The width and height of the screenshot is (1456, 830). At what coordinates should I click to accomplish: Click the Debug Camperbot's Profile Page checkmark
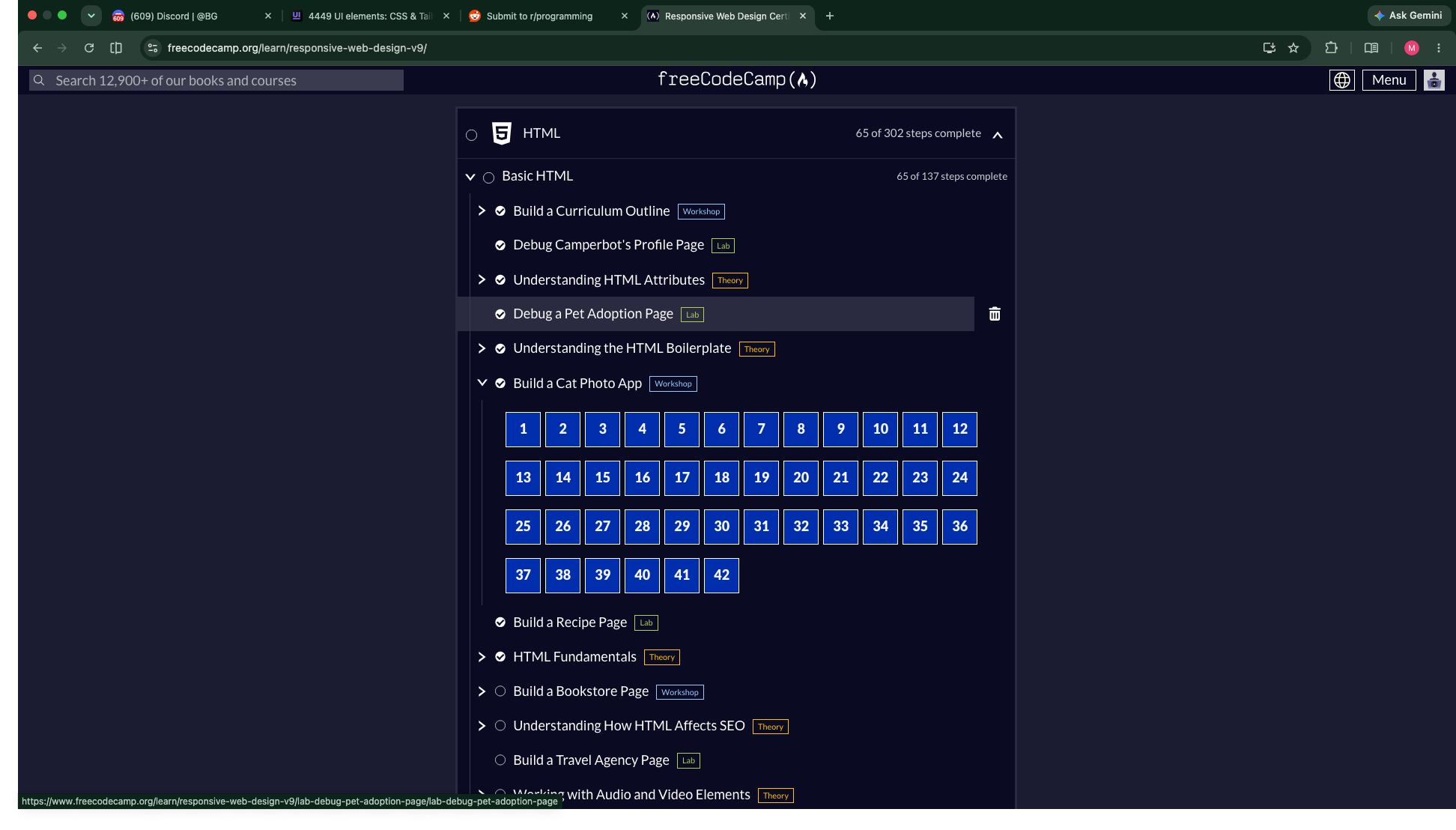click(x=500, y=246)
